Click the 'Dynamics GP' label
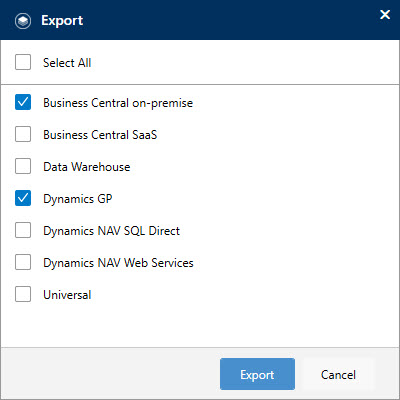This screenshot has width=400, height=400. pyautogui.click(x=78, y=199)
